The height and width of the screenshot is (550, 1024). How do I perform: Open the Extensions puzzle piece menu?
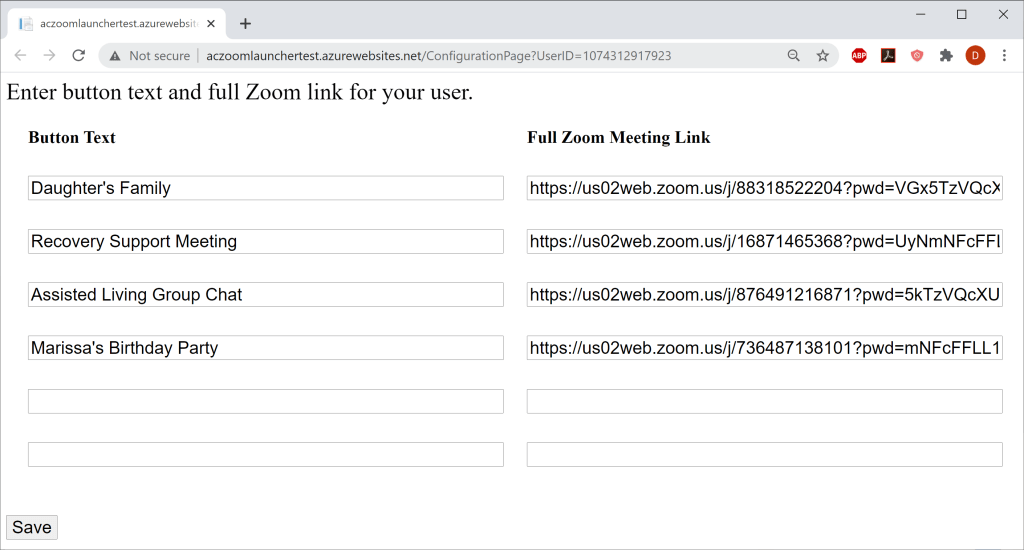(946, 56)
